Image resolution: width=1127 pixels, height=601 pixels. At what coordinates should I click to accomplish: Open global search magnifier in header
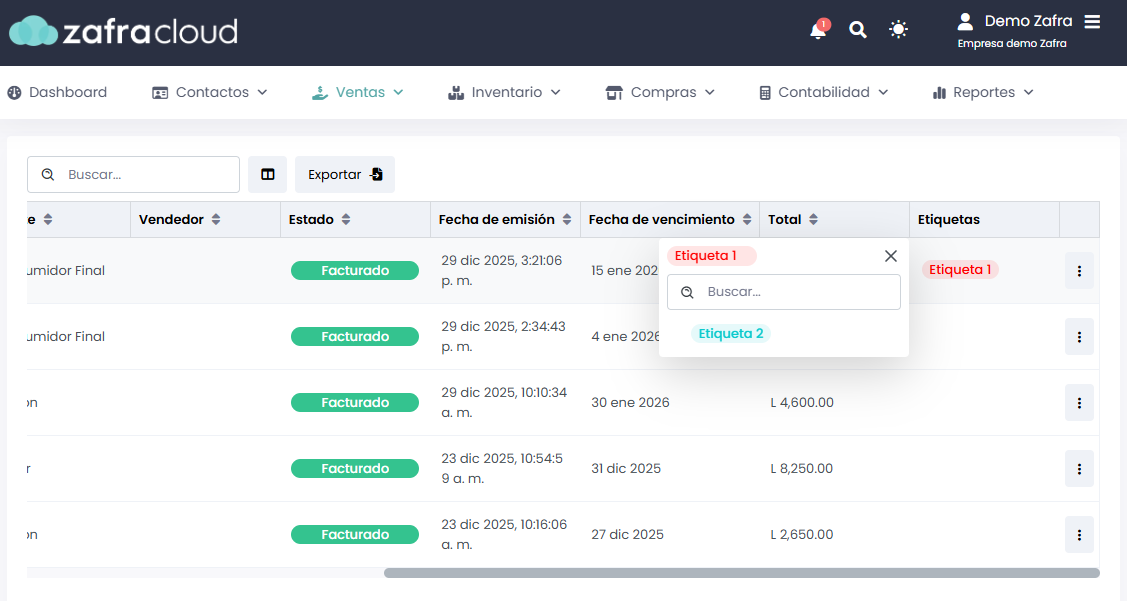[857, 29]
